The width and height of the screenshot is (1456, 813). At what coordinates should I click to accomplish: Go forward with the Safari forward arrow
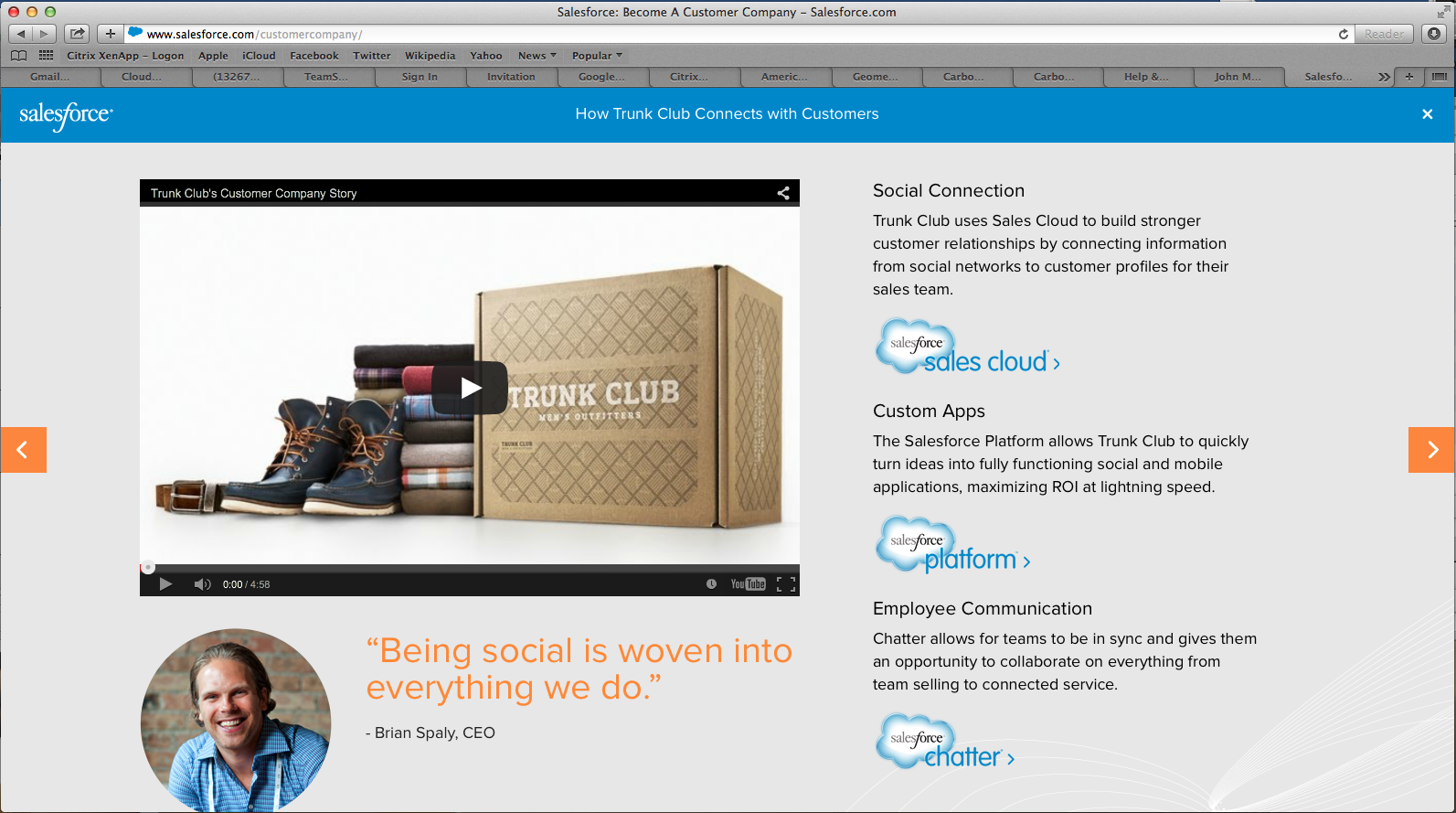(44, 34)
